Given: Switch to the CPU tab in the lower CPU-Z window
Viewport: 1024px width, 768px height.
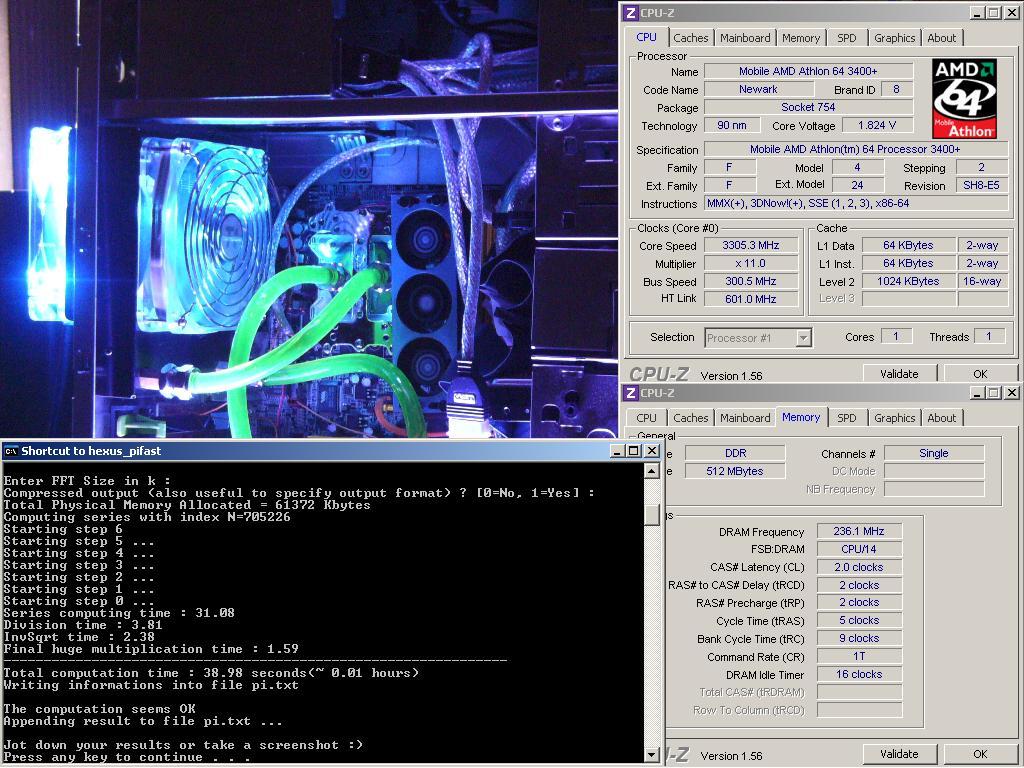Looking at the screenshot, I should [x=647, y=418].
